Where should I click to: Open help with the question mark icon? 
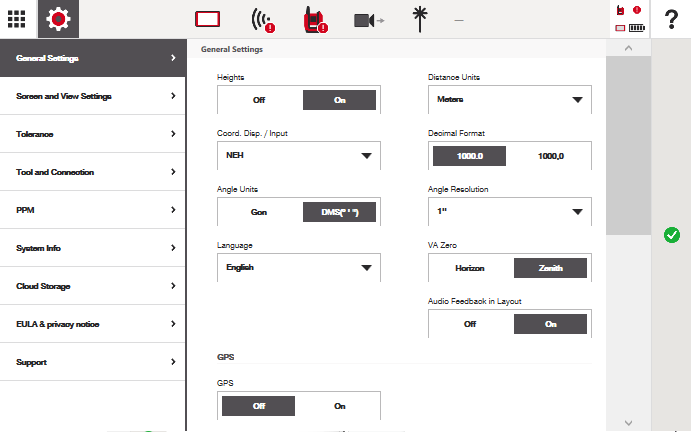[x=671, y=19]
